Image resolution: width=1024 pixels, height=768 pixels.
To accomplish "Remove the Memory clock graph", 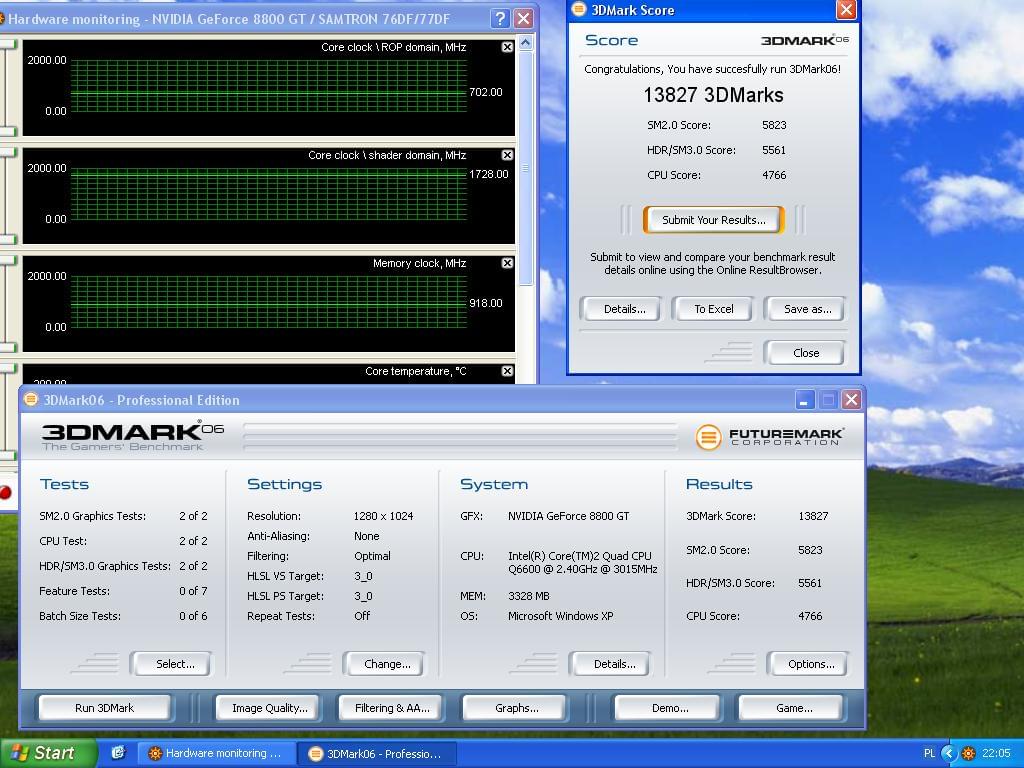I will click(x=507, y=263).
